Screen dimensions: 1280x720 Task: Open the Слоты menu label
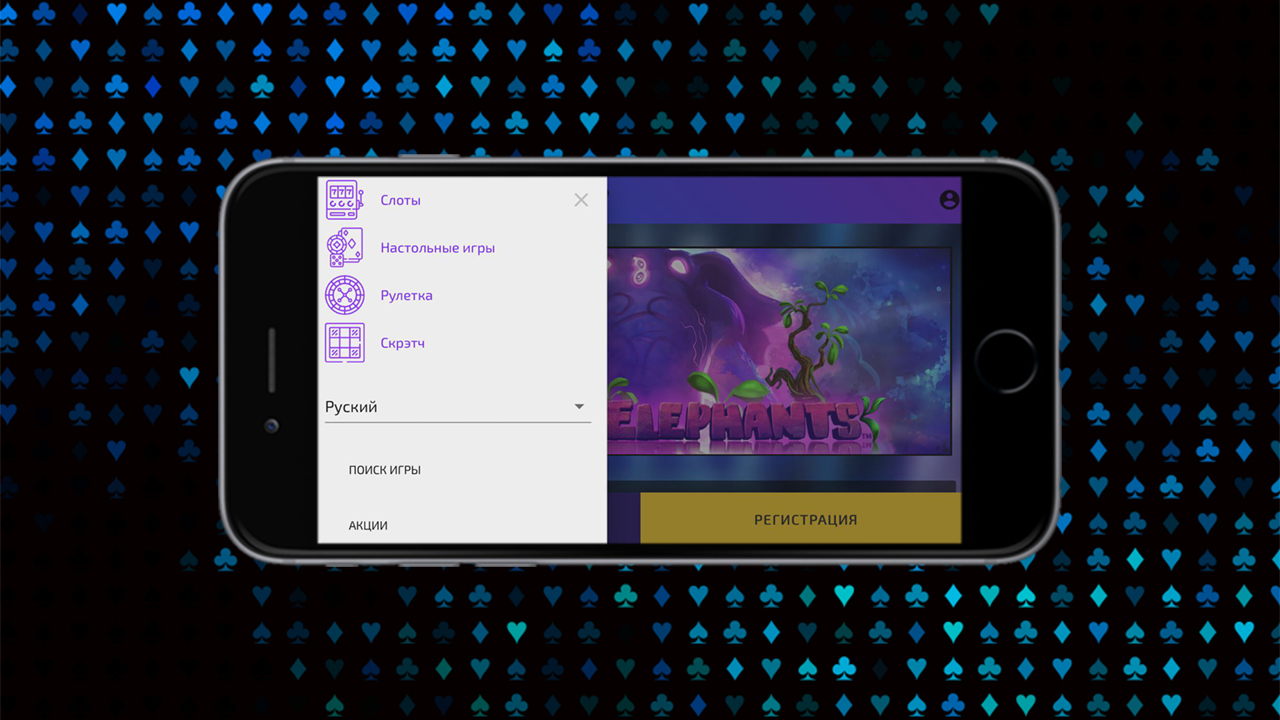400,200
